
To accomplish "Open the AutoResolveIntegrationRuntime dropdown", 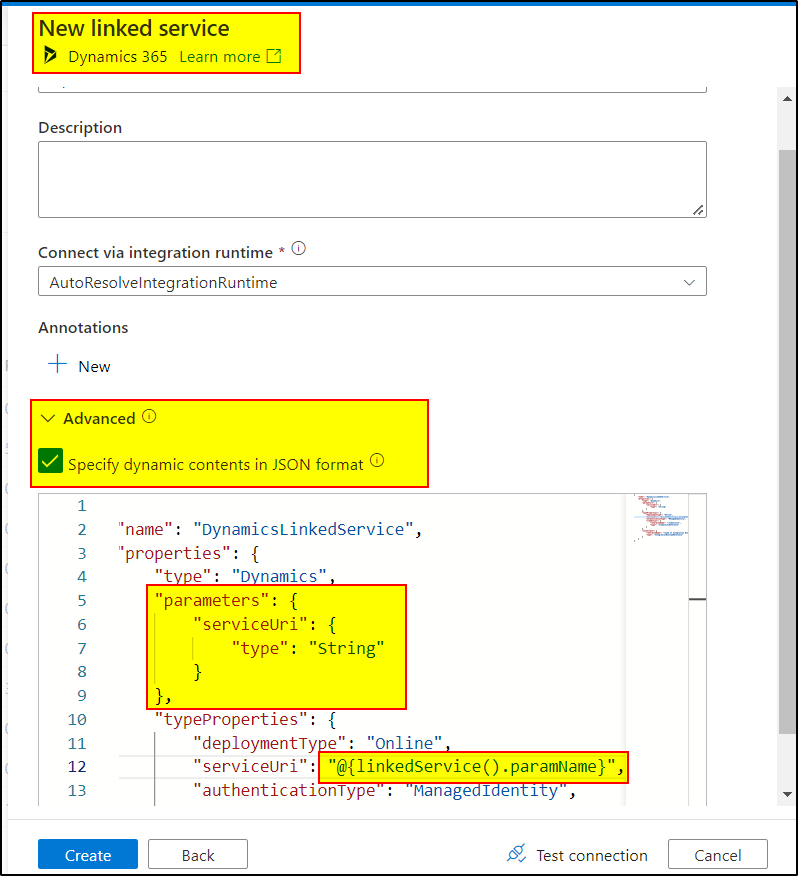I will 372,282.
